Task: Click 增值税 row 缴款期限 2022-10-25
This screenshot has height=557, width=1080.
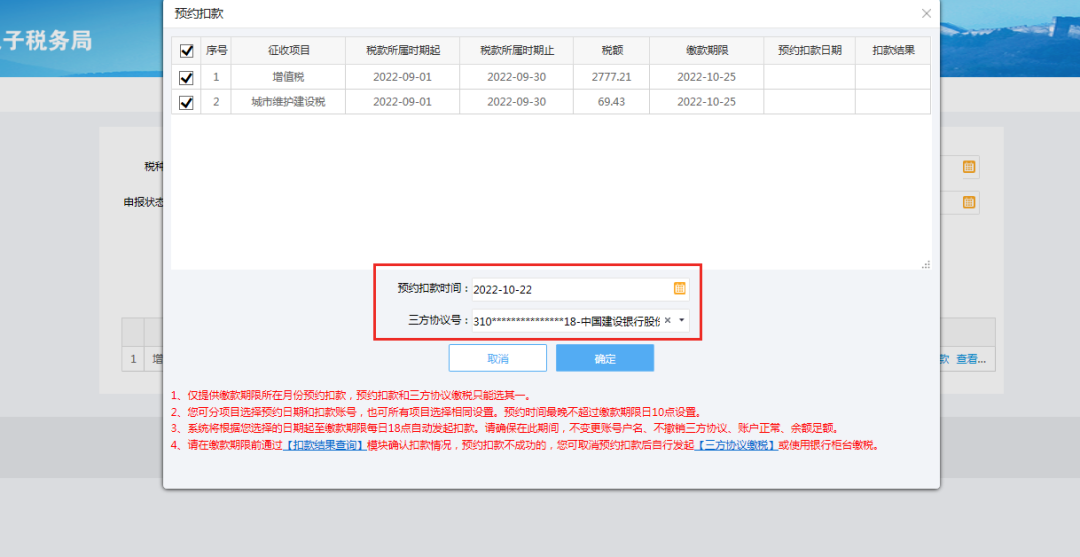Action: (x=707, y=77)
